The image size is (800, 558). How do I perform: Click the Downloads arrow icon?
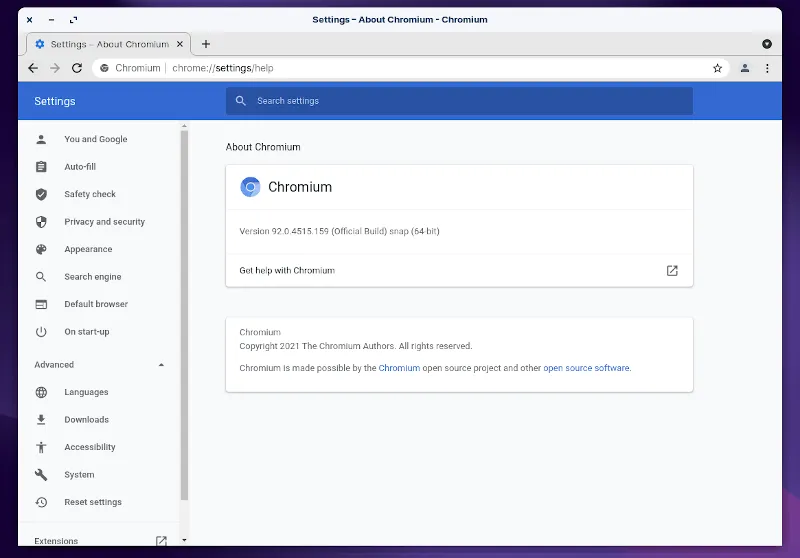pos(41,420)
